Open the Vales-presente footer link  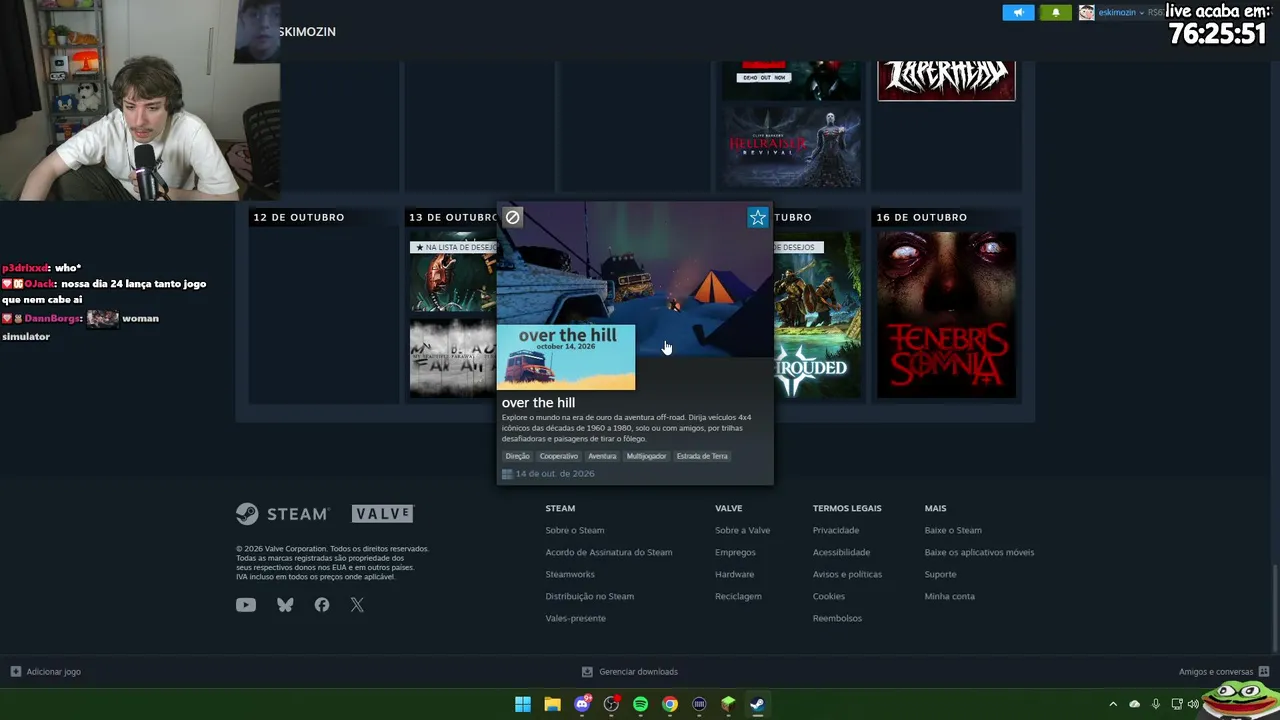pos(576,618)
